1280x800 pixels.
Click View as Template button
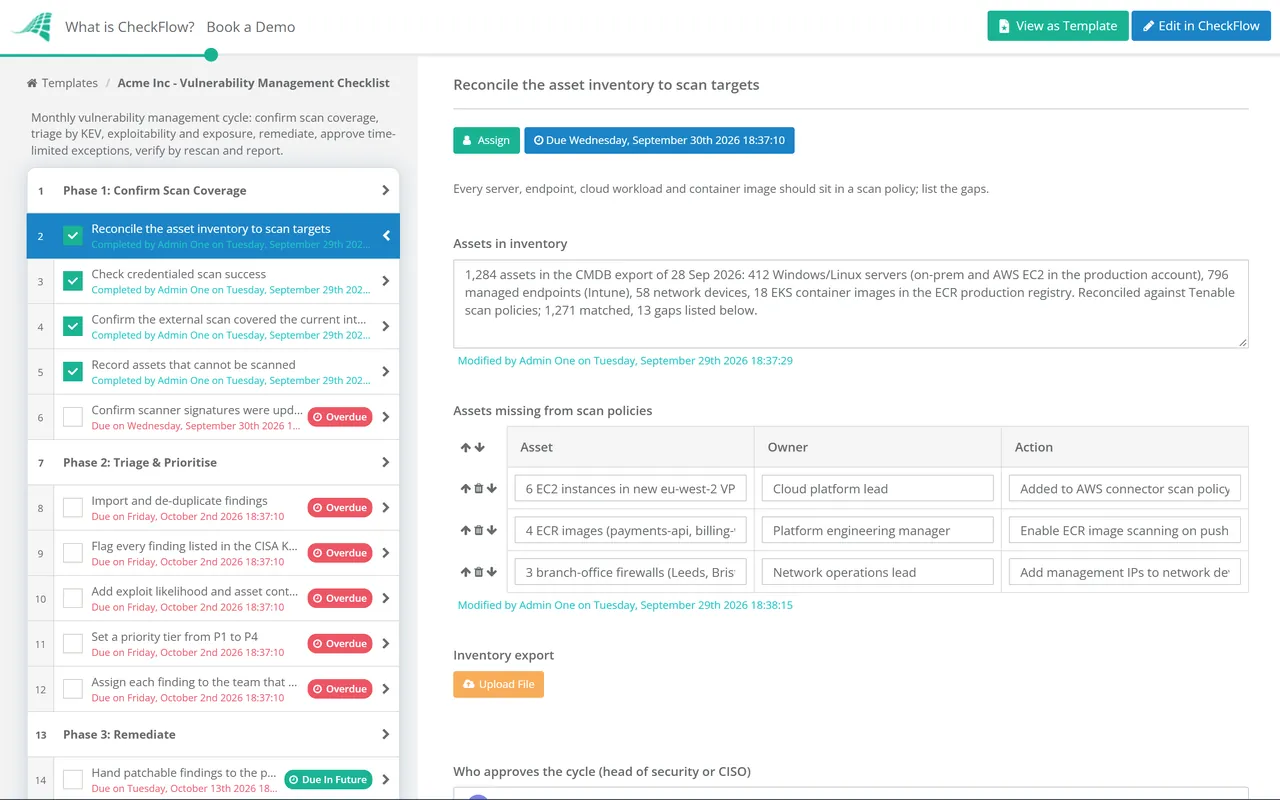1058,26
